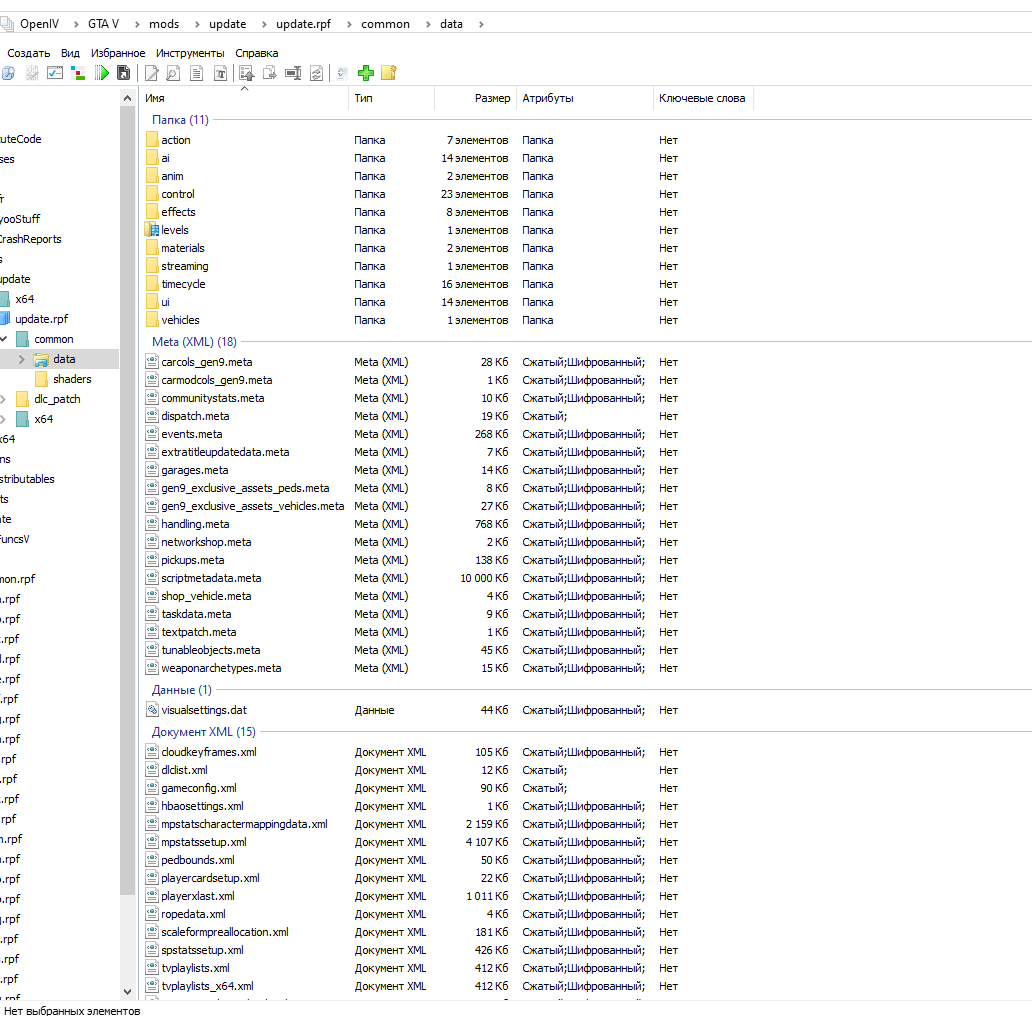Expand the dlc_patch tree folder
Screen dimensions: 1032x1016
[x=4, y=399]
